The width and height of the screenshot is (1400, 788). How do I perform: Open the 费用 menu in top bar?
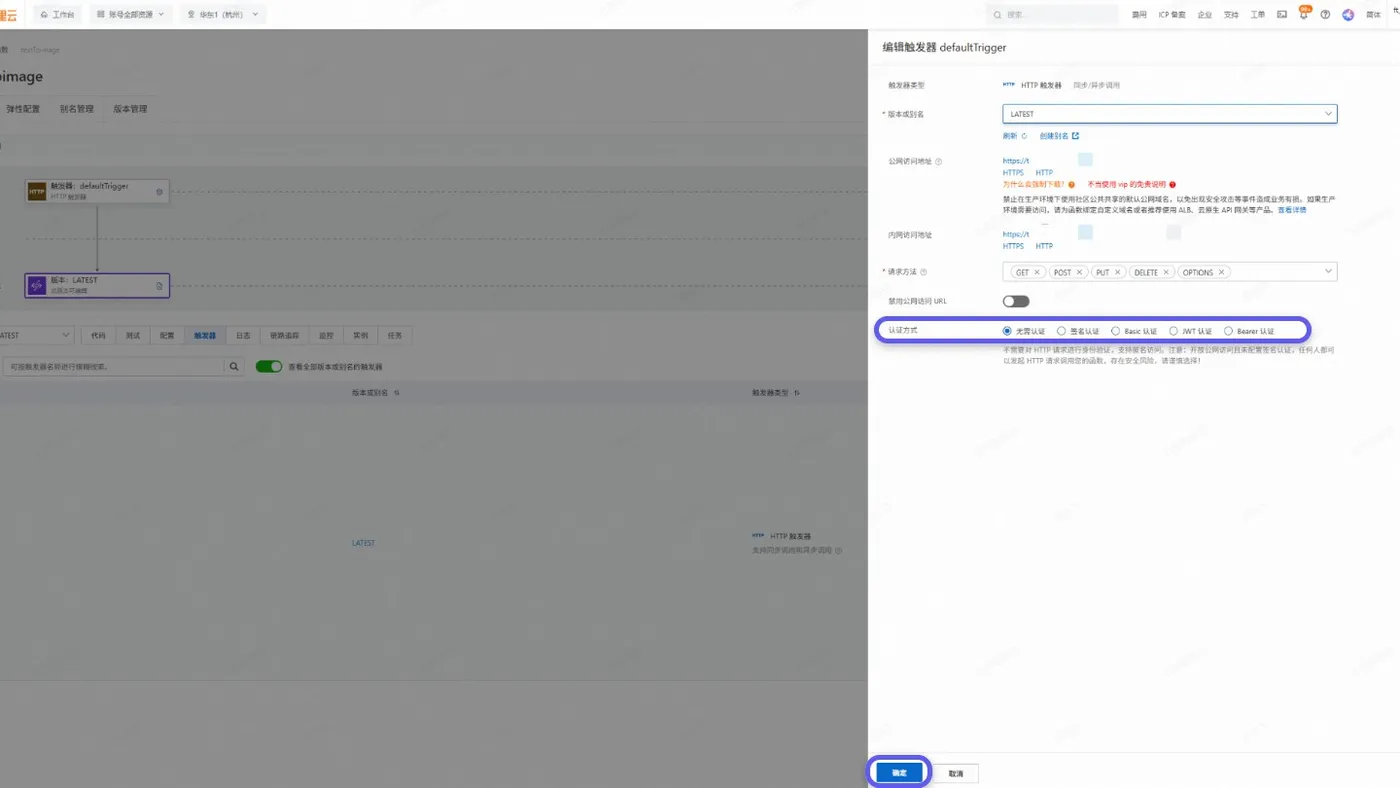(1139, 15)
